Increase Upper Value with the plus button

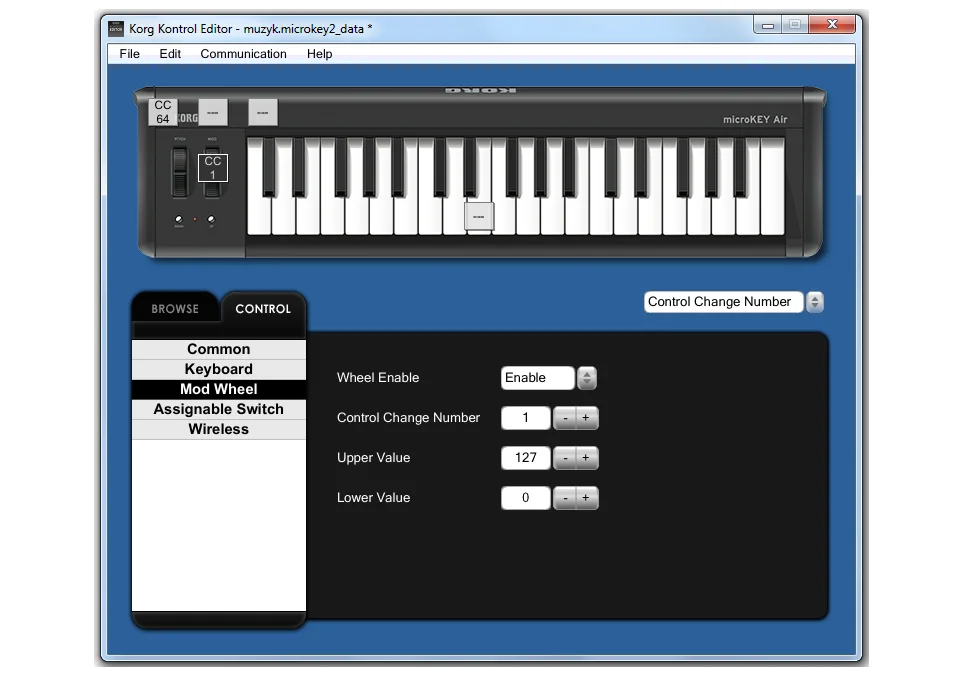[587, 458]
